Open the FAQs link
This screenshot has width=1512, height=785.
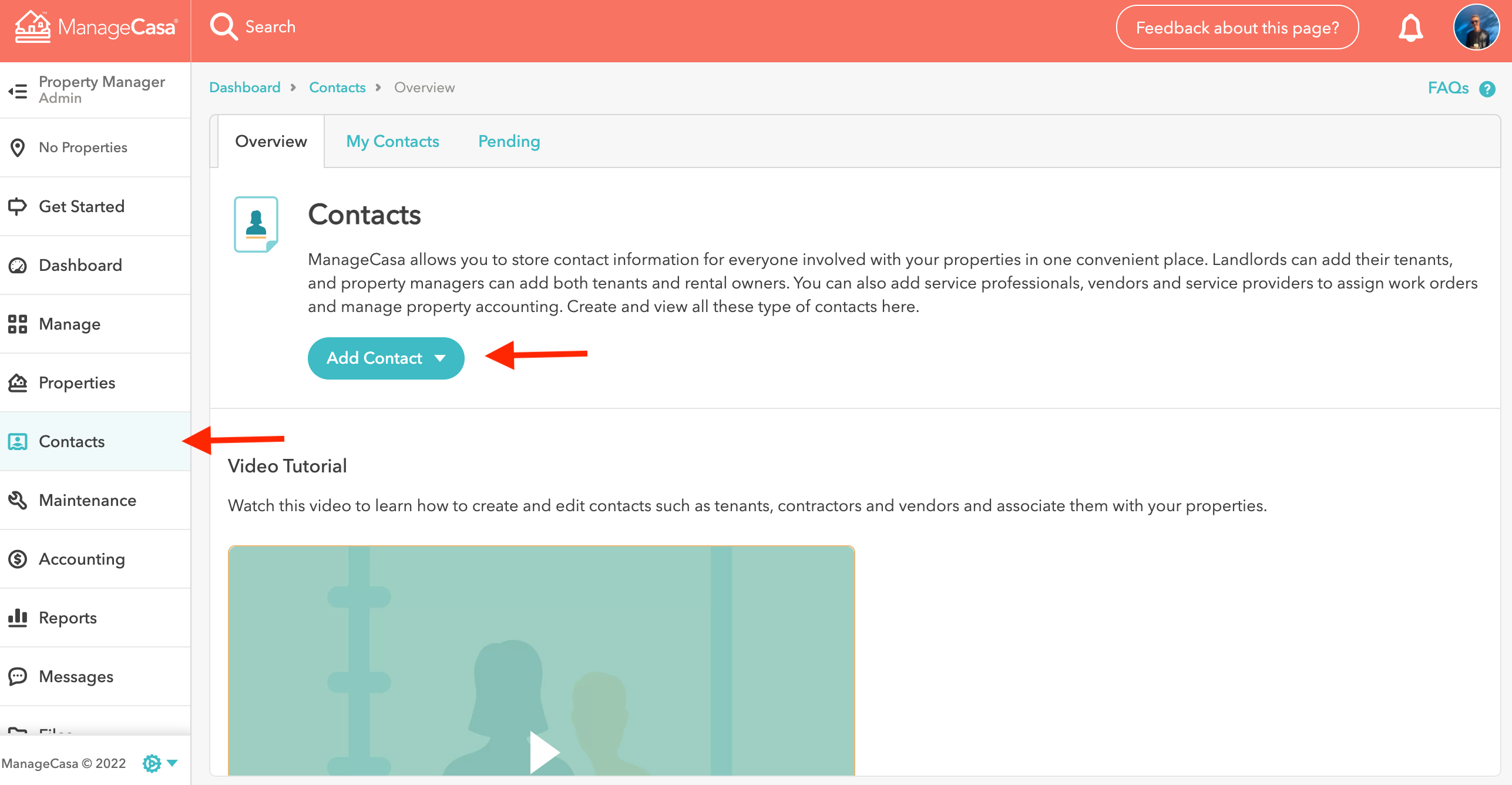click(1448, 88)
